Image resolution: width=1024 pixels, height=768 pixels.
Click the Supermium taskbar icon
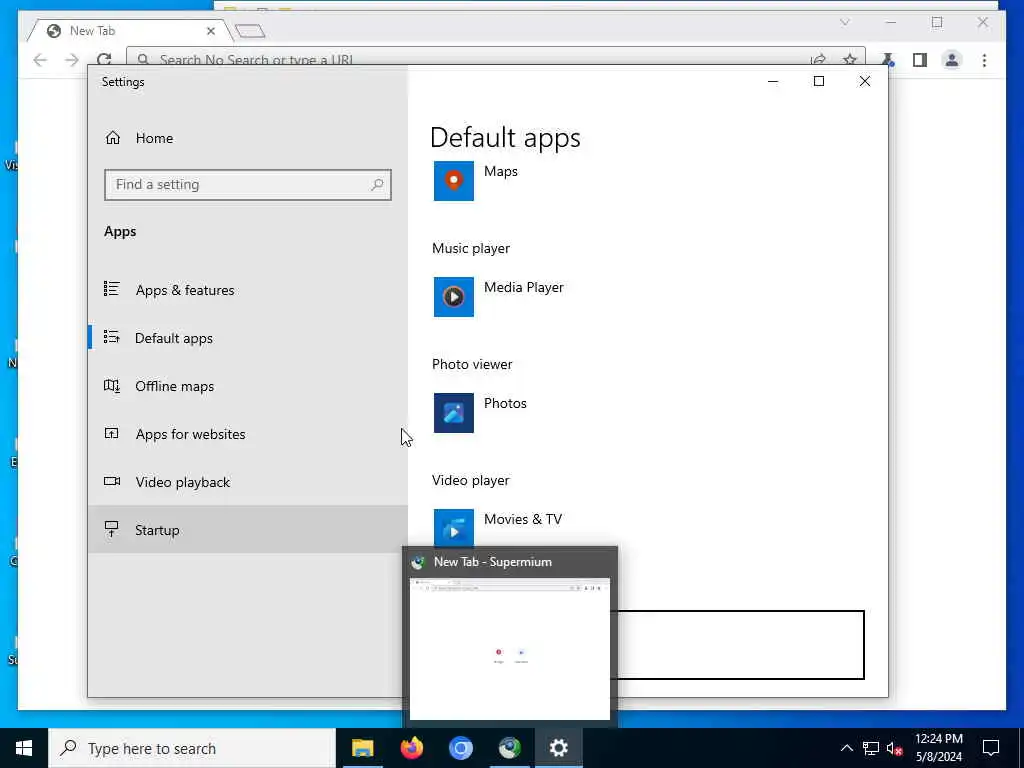[509, 748]
